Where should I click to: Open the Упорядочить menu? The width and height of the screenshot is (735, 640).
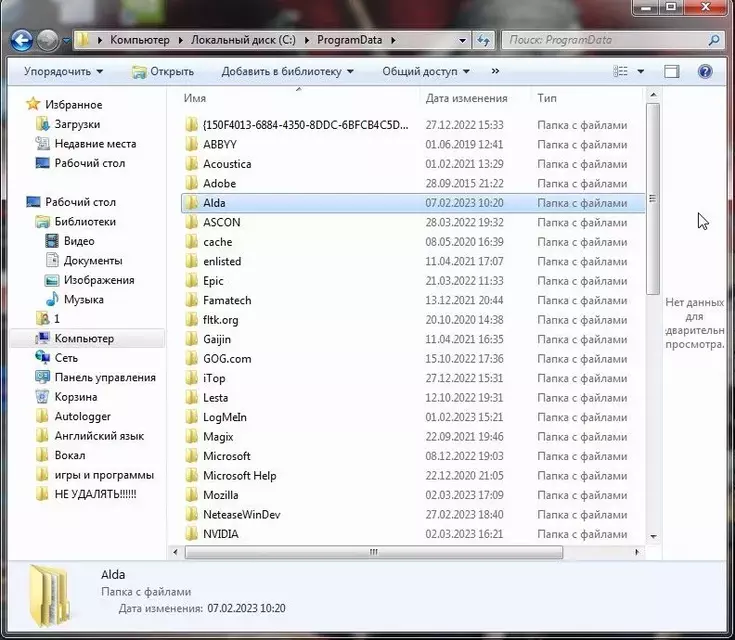(x=63, y=72)
